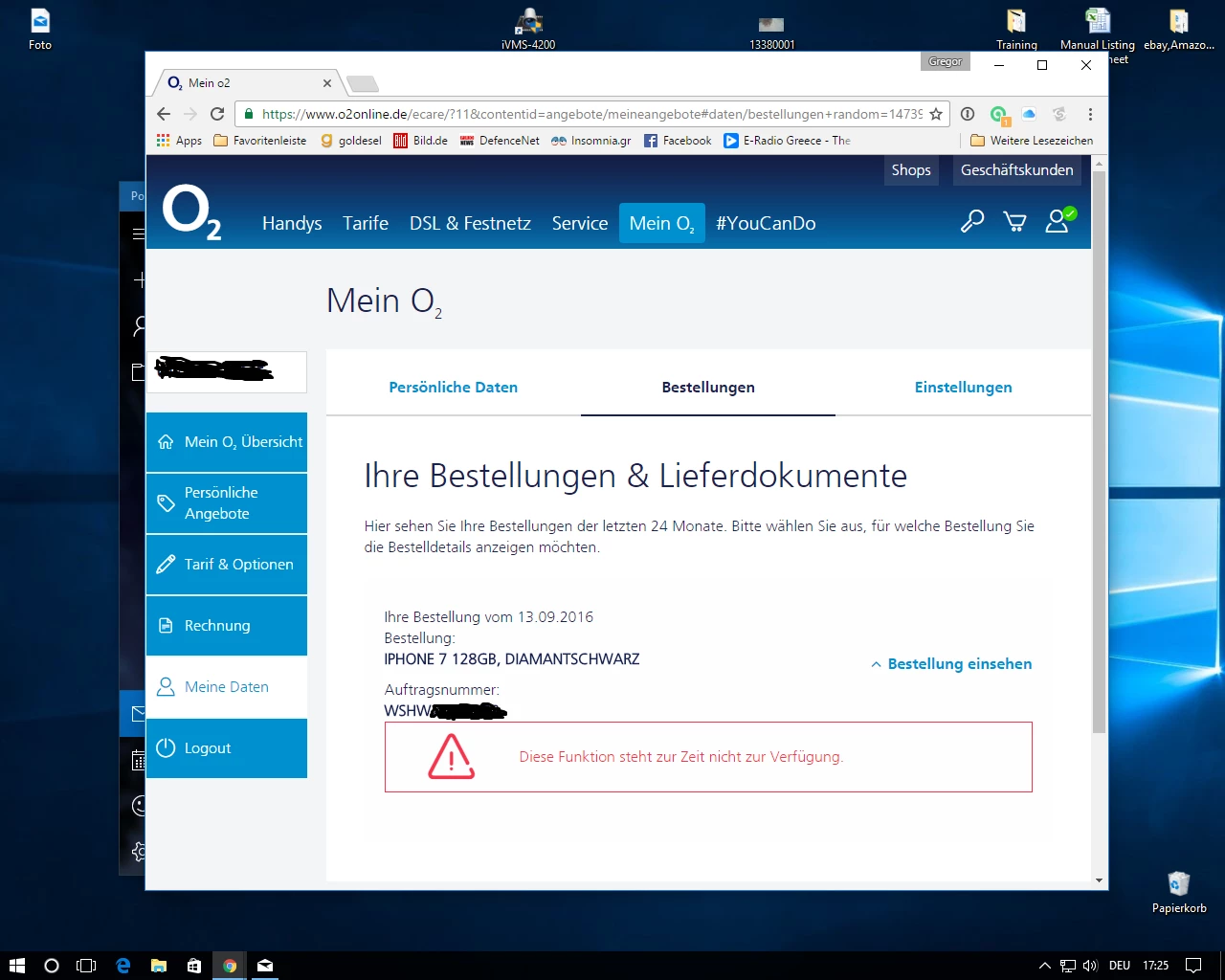Screen dimensions: 1225x980
Task: Open the Service navigation menu
Action: click(x=580, y=223)
